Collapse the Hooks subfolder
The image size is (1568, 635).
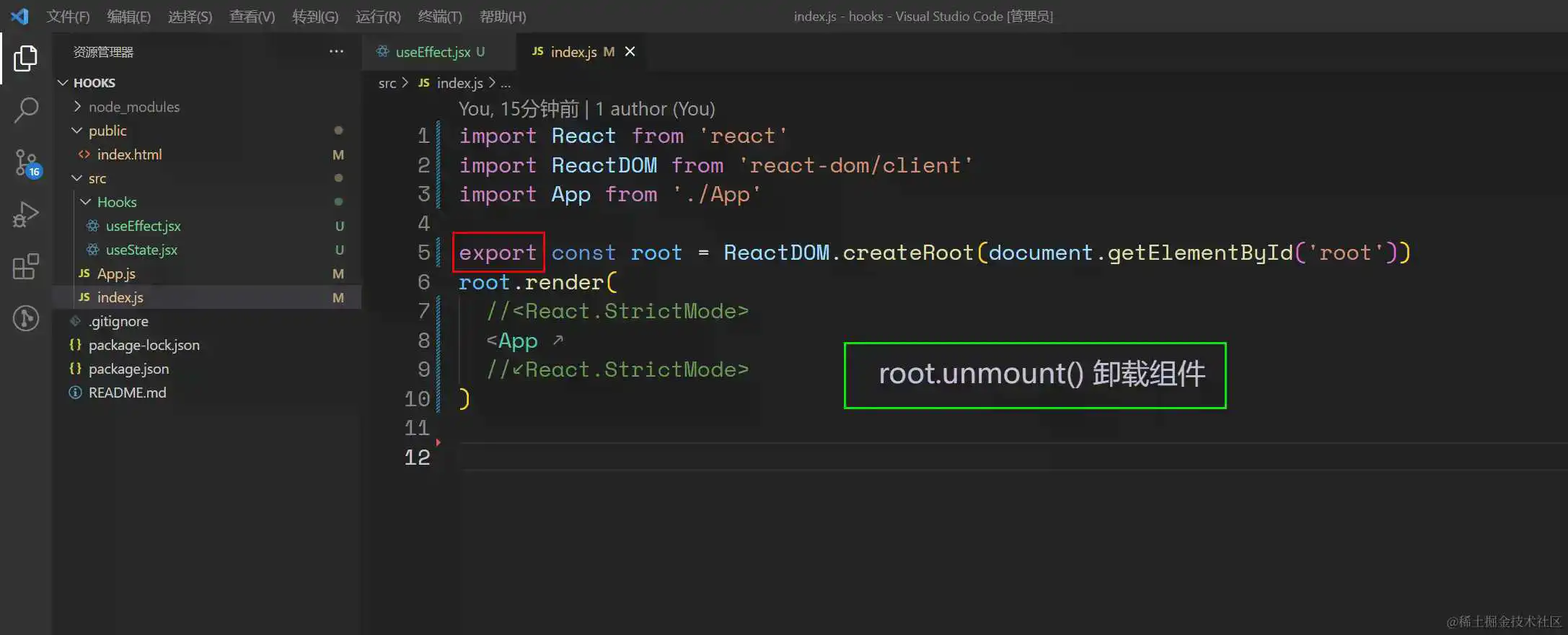pyautogui.click(x=86, y=202)
